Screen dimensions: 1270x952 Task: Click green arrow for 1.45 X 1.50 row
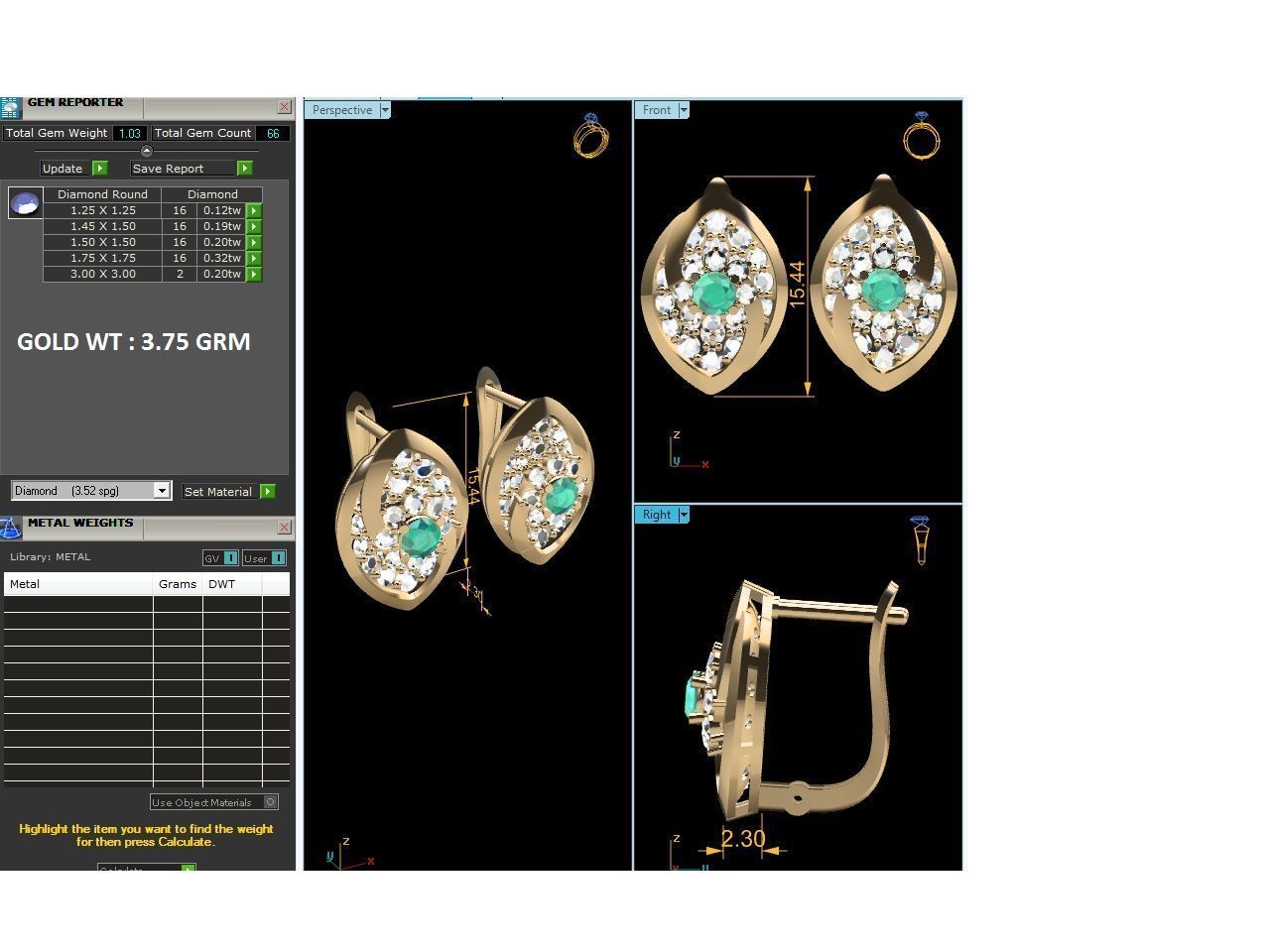tap(254, 226)
